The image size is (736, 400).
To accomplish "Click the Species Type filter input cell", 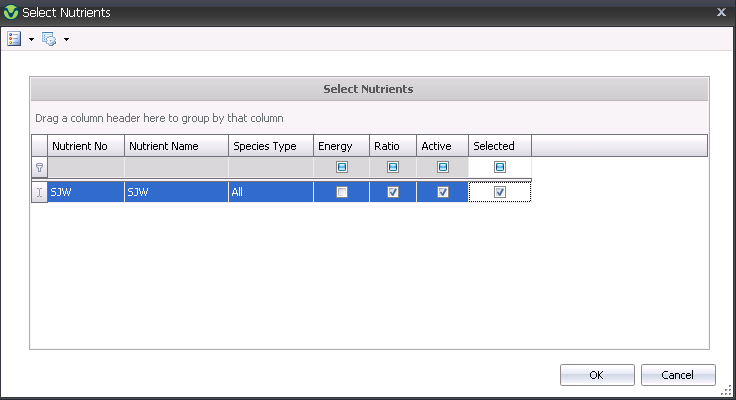I will pyautogui.click(x=271, y=167).
